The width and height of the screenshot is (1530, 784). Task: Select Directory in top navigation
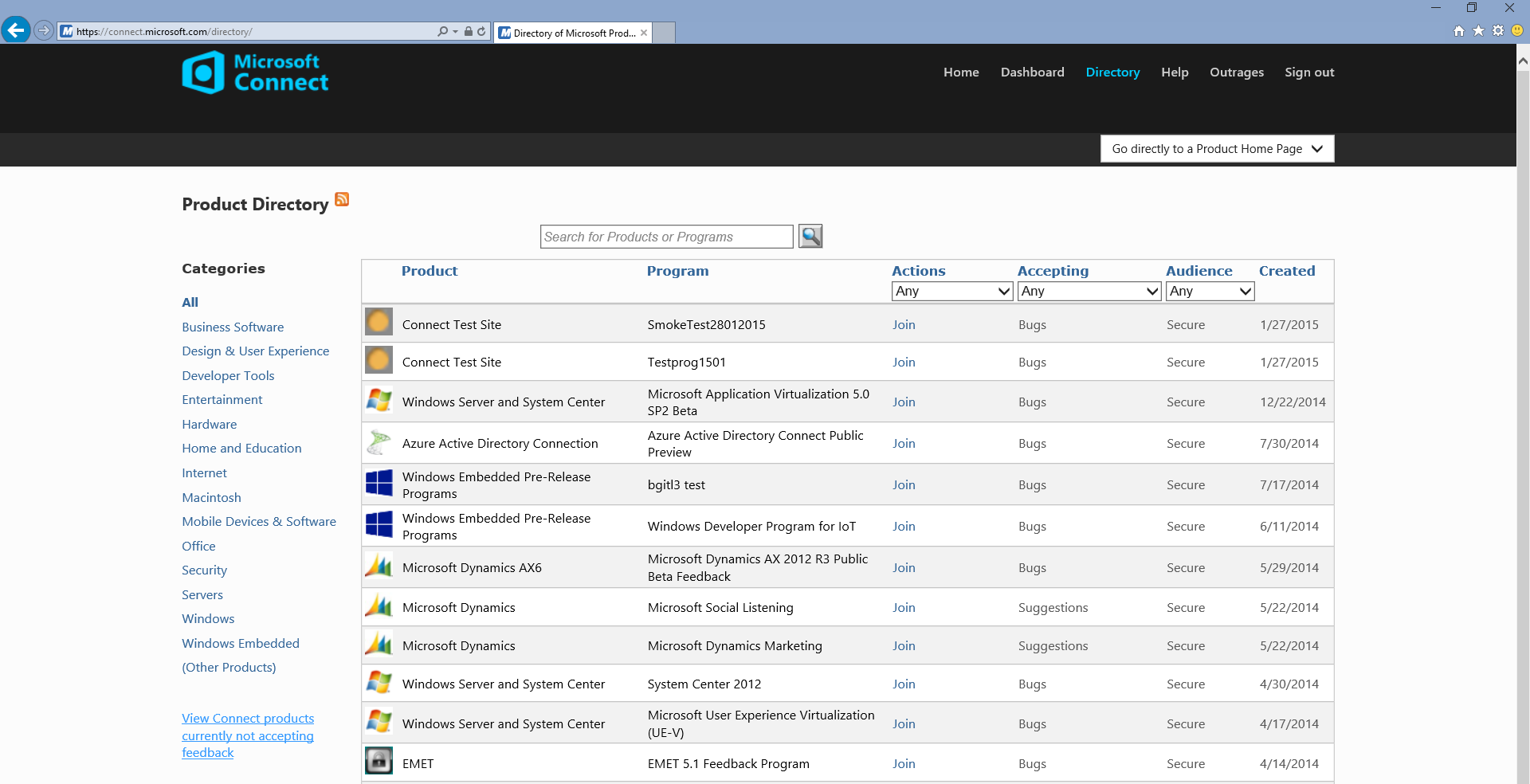click(1112, 73)
